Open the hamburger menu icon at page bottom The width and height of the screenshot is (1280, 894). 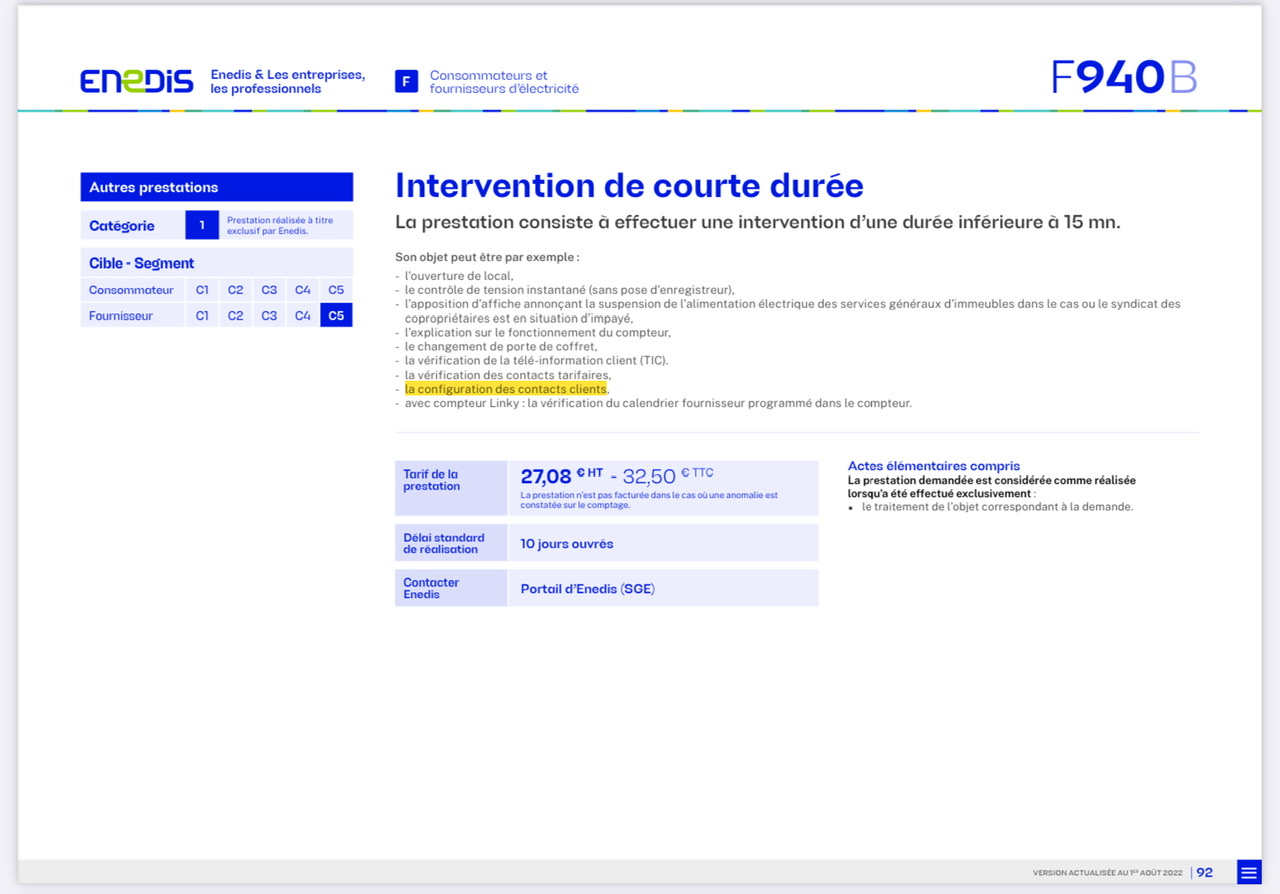[1249, 872]
